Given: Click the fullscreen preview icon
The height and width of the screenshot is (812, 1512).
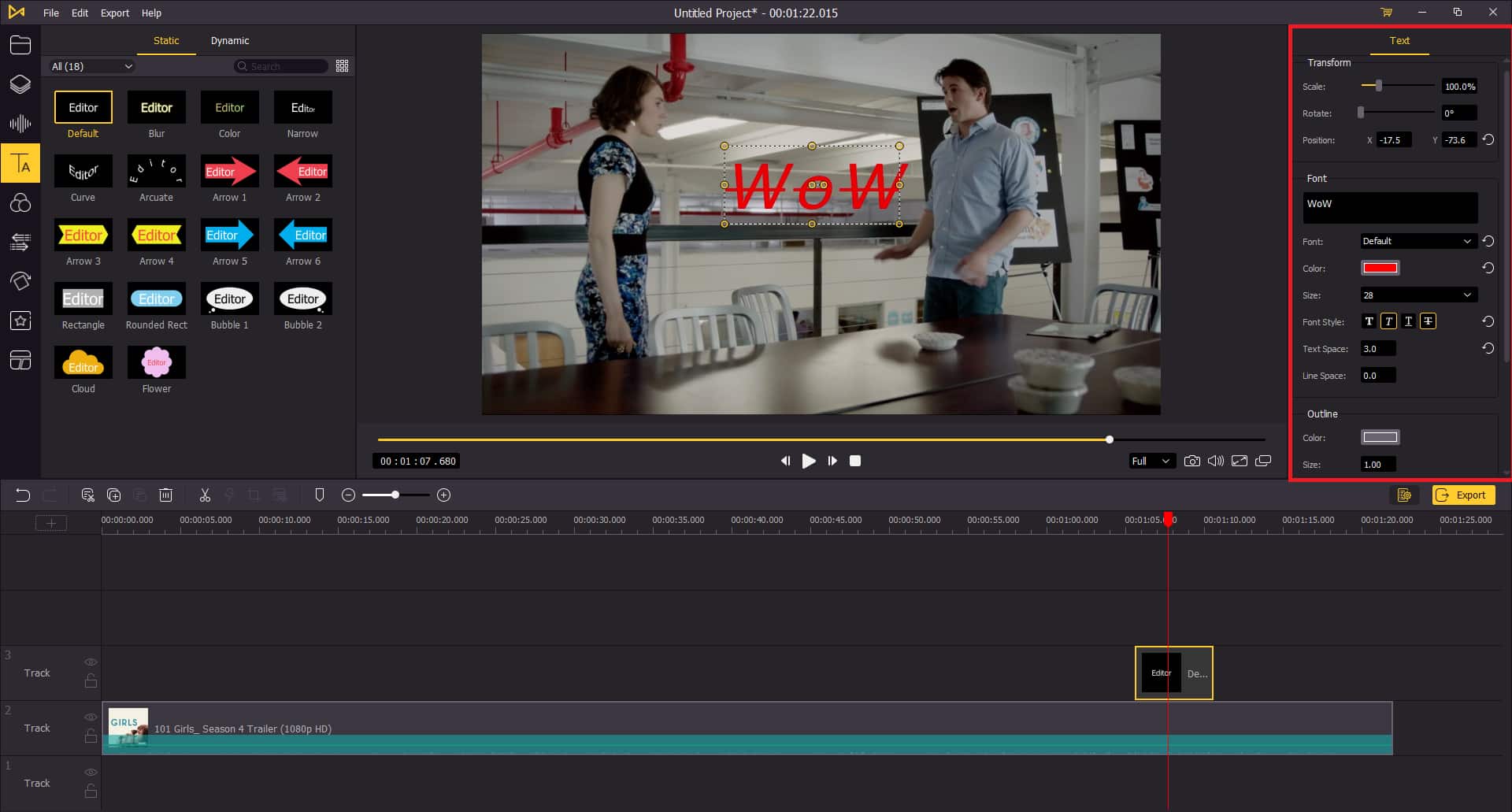Looking at the screenshot, I should (x=1240, y=461).
